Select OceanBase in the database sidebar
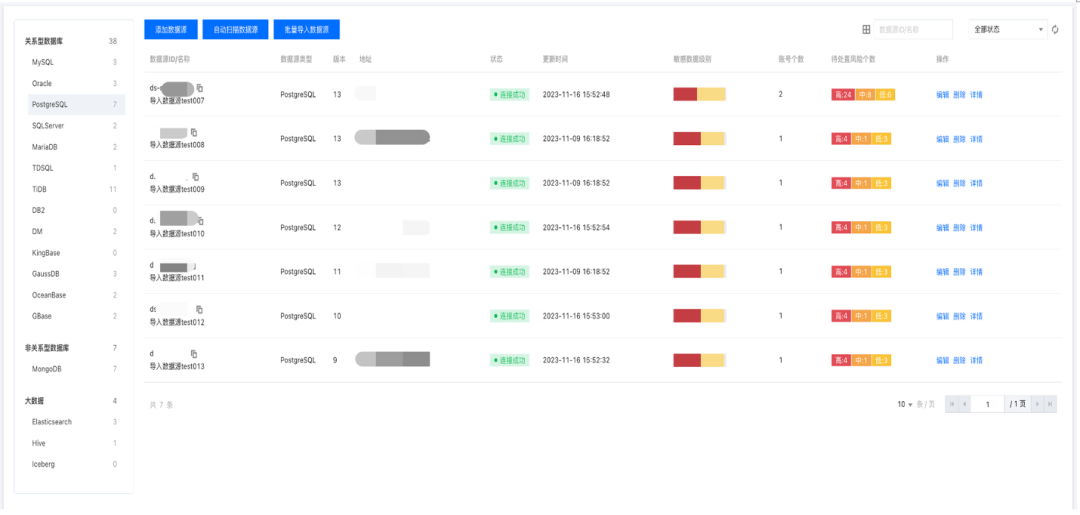 pos(76,295)
